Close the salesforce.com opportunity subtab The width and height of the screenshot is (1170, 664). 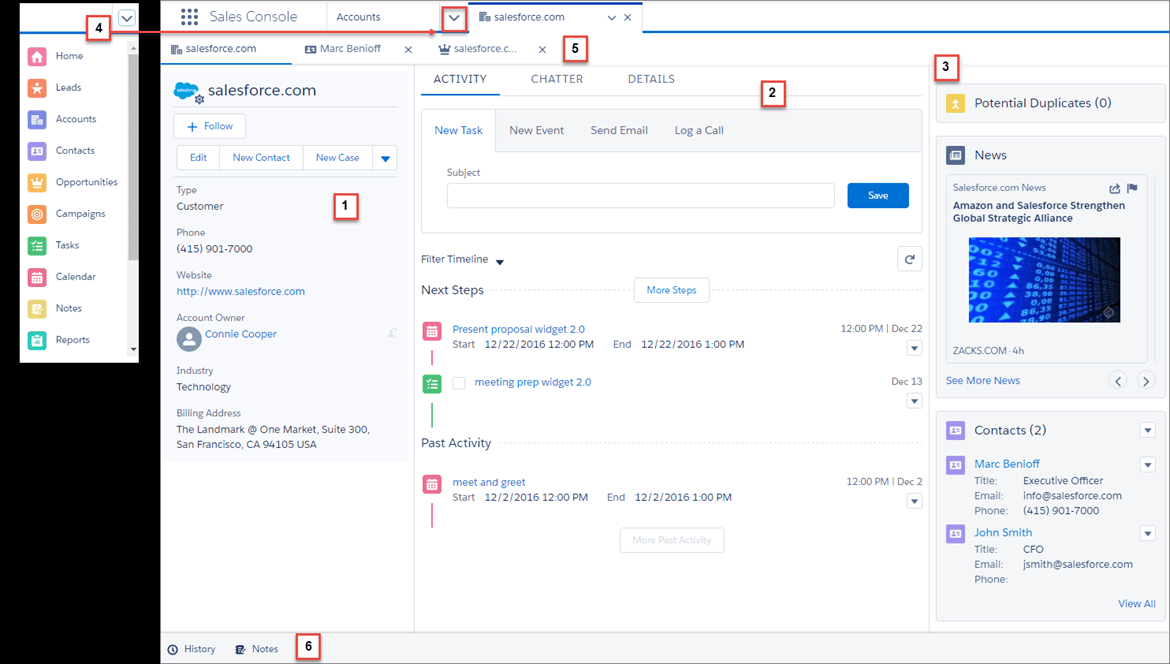(x=542, y=50)
